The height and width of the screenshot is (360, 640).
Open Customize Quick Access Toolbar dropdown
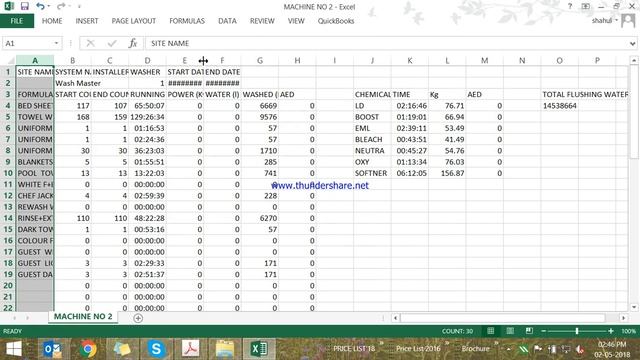point(79,7)
